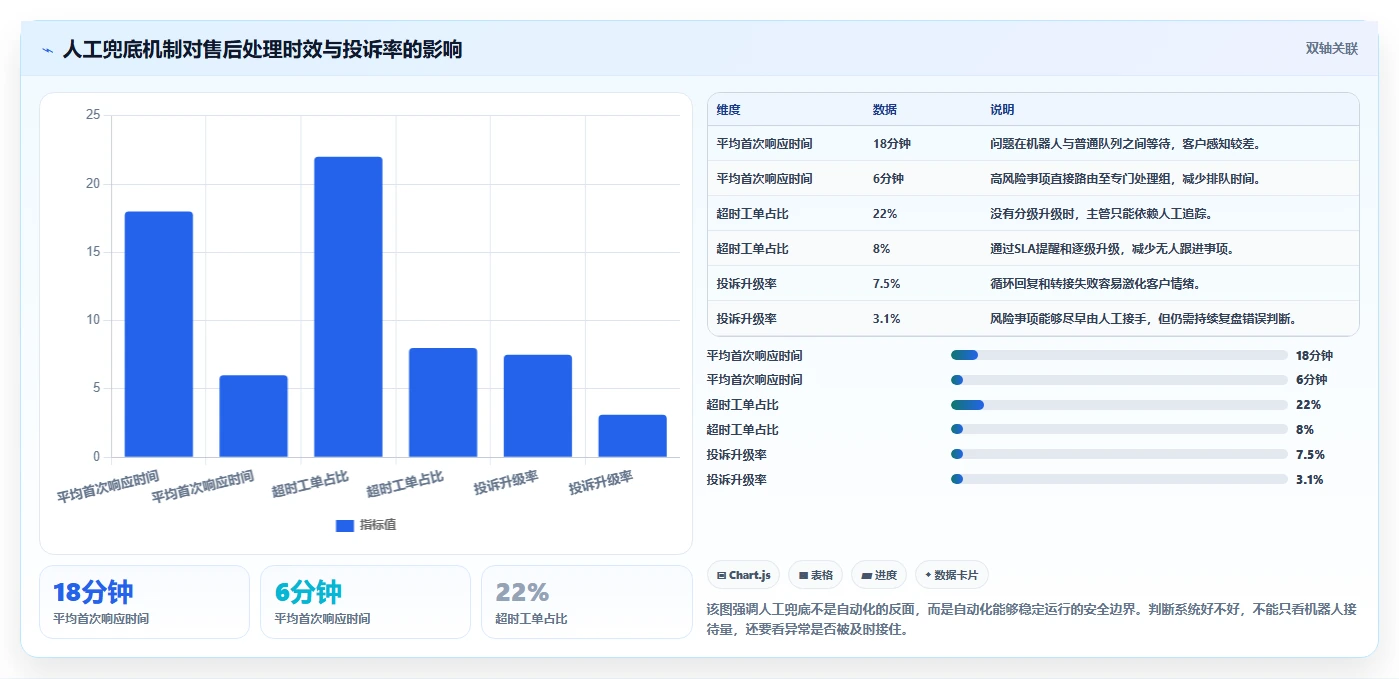
Task: Click the chart bar at value 6
Action: tap(253, 416)
